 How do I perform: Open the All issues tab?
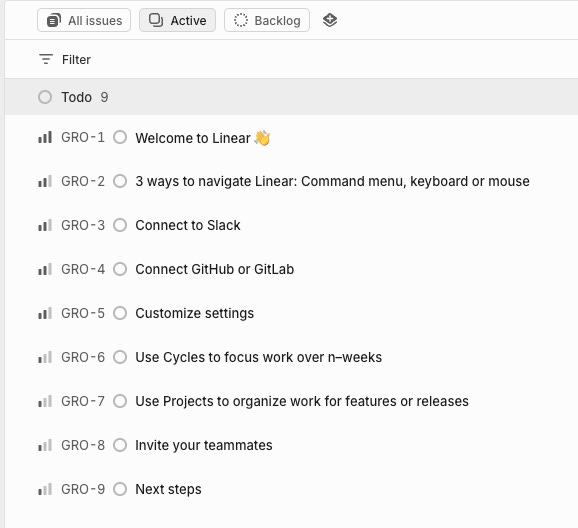pos(84,20)
